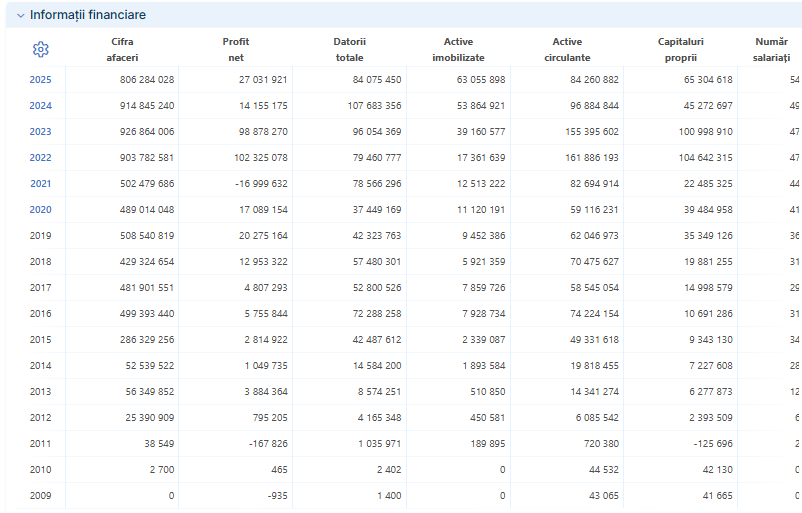Click the Profit net column header
The height and width of the screenshot is (513, 802).
[x=236, y=50]
